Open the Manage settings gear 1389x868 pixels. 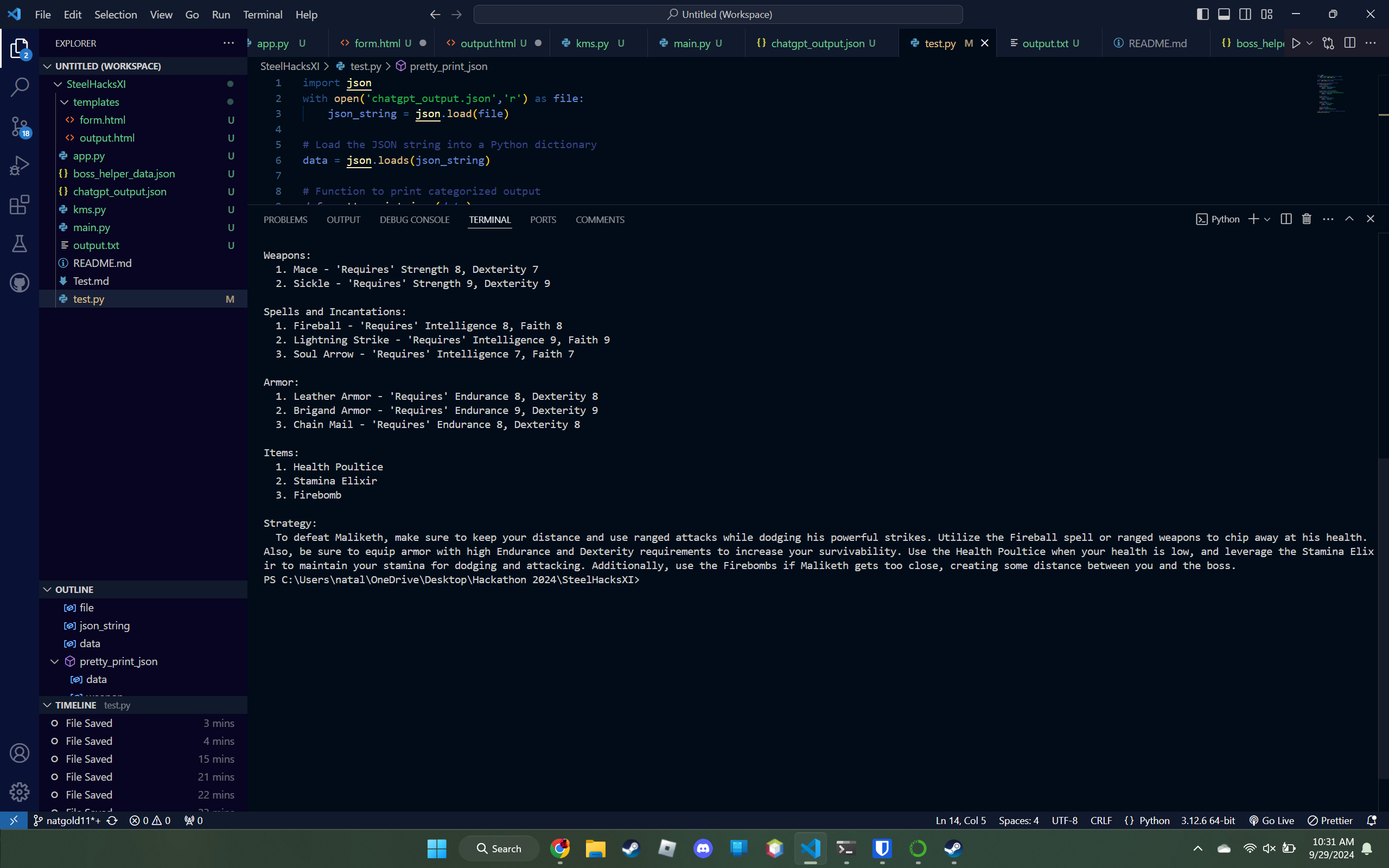tap(19, 792)
